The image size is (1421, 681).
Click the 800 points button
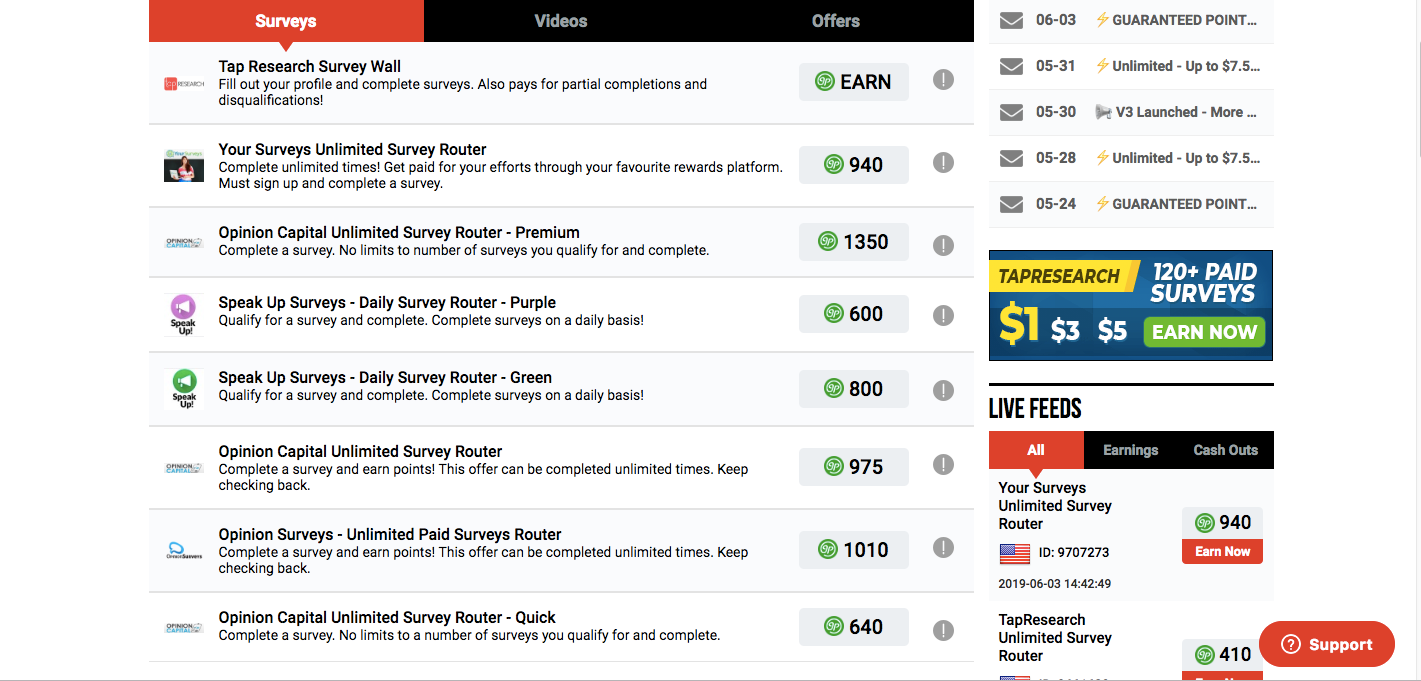pos(854,389)
